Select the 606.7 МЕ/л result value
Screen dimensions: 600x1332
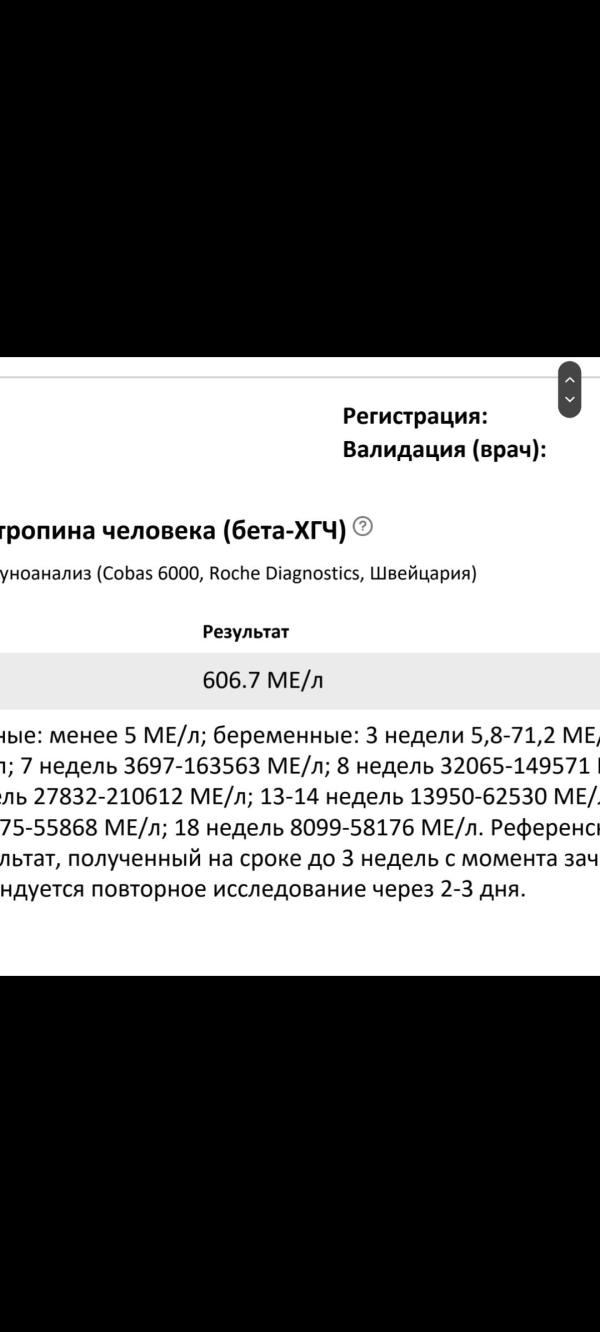coord(263,681)
